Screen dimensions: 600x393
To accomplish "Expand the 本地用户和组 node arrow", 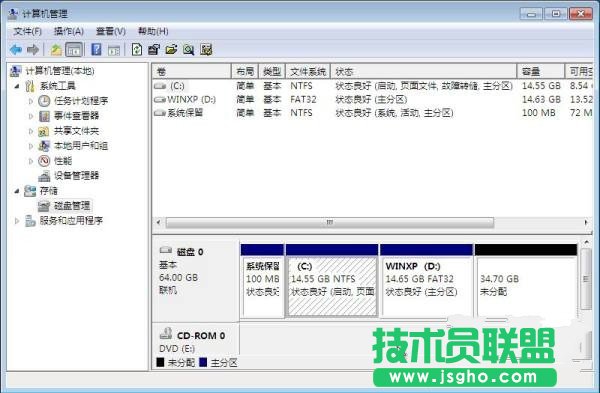I will tap(31, 146).
